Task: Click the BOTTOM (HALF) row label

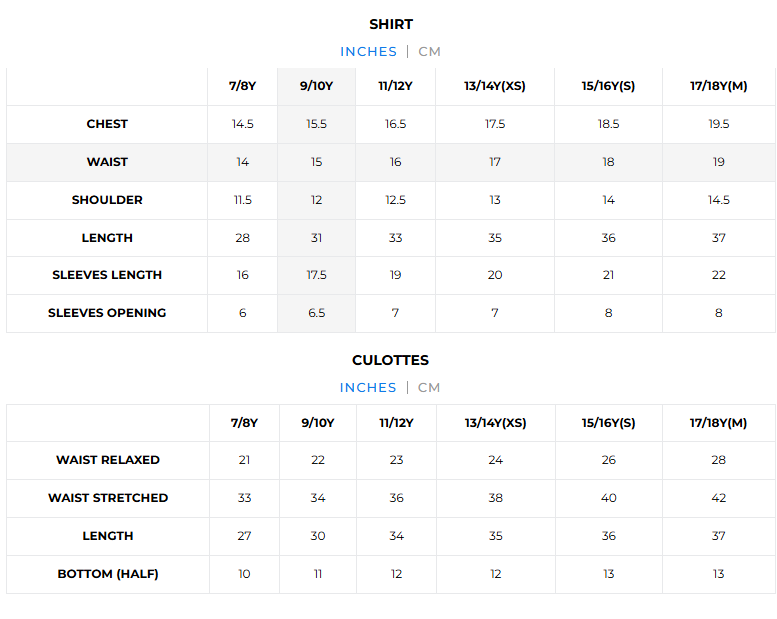Action: (108, 574)
